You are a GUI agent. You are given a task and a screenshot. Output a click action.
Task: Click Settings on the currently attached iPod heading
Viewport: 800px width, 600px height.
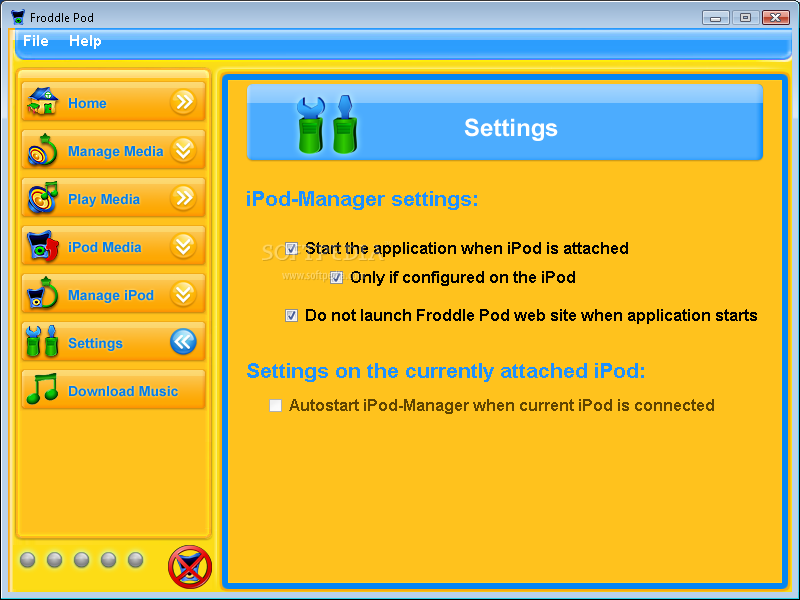(x=446, y=371)
